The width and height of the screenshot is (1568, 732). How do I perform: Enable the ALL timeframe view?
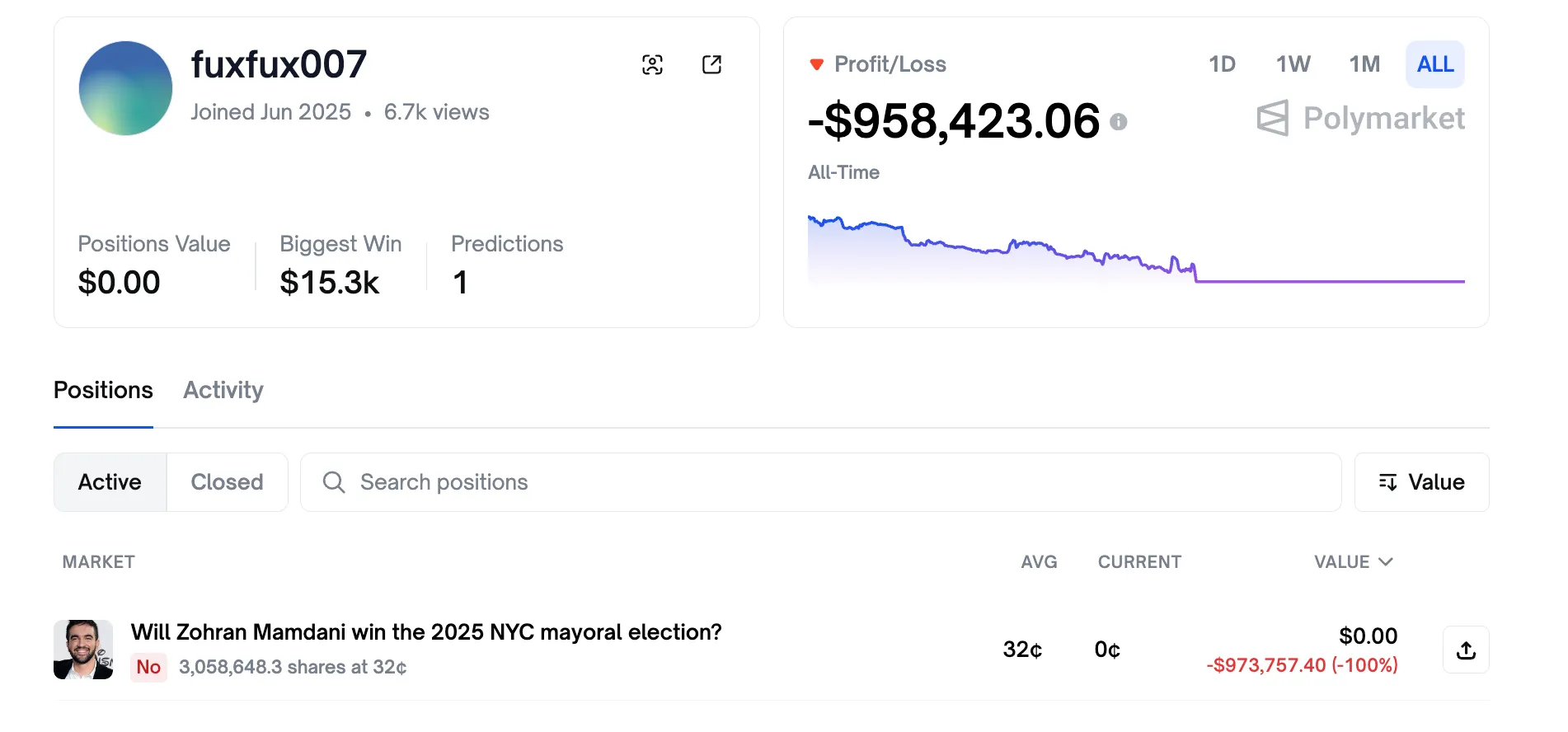pyautogui.click(x=1434, y=63)
